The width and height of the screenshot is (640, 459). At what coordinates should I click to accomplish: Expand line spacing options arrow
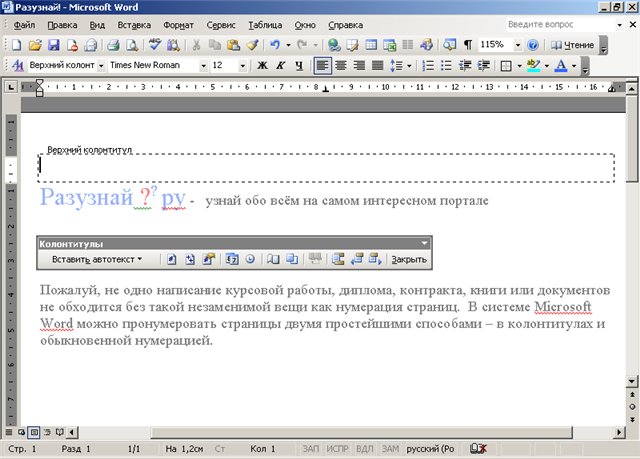(x=409, y=66)
